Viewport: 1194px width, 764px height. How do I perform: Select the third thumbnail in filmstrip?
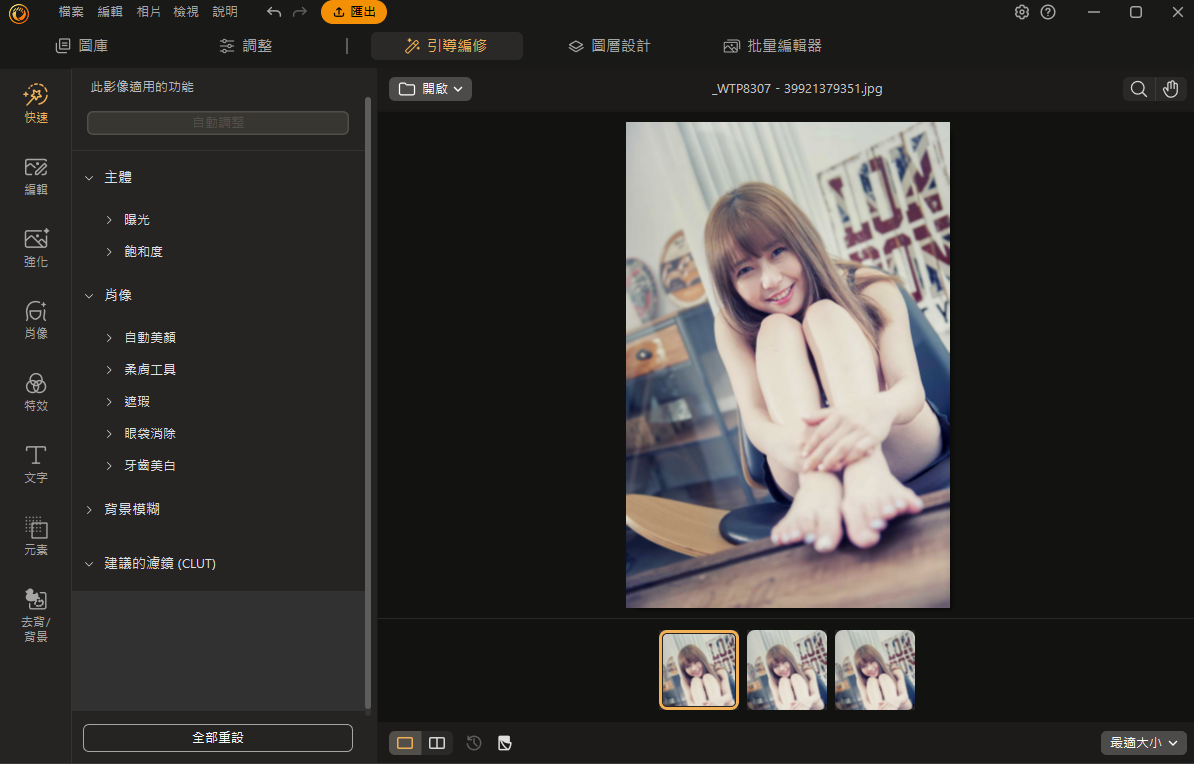[x=875, y=669]
